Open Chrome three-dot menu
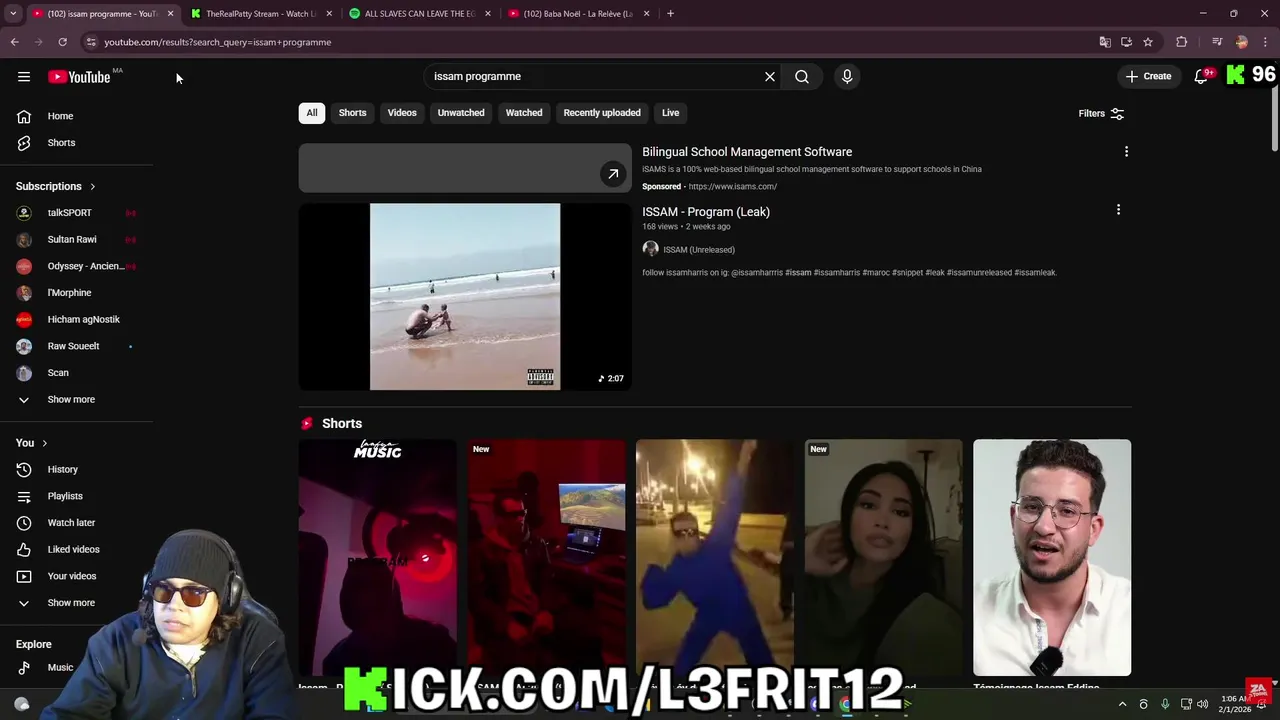The image size is (1280, 720). pyautogui.click(x=1266, y=42)
